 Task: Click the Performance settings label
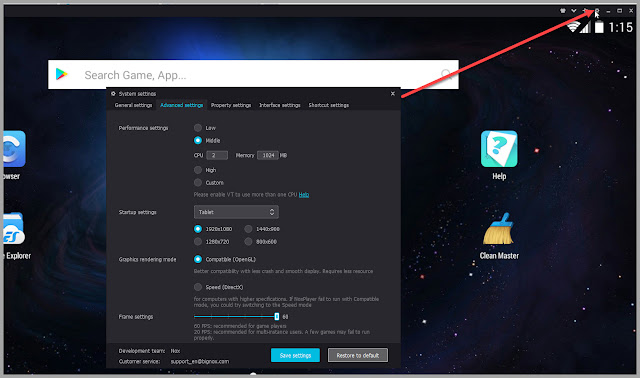(x=143, y=128)
